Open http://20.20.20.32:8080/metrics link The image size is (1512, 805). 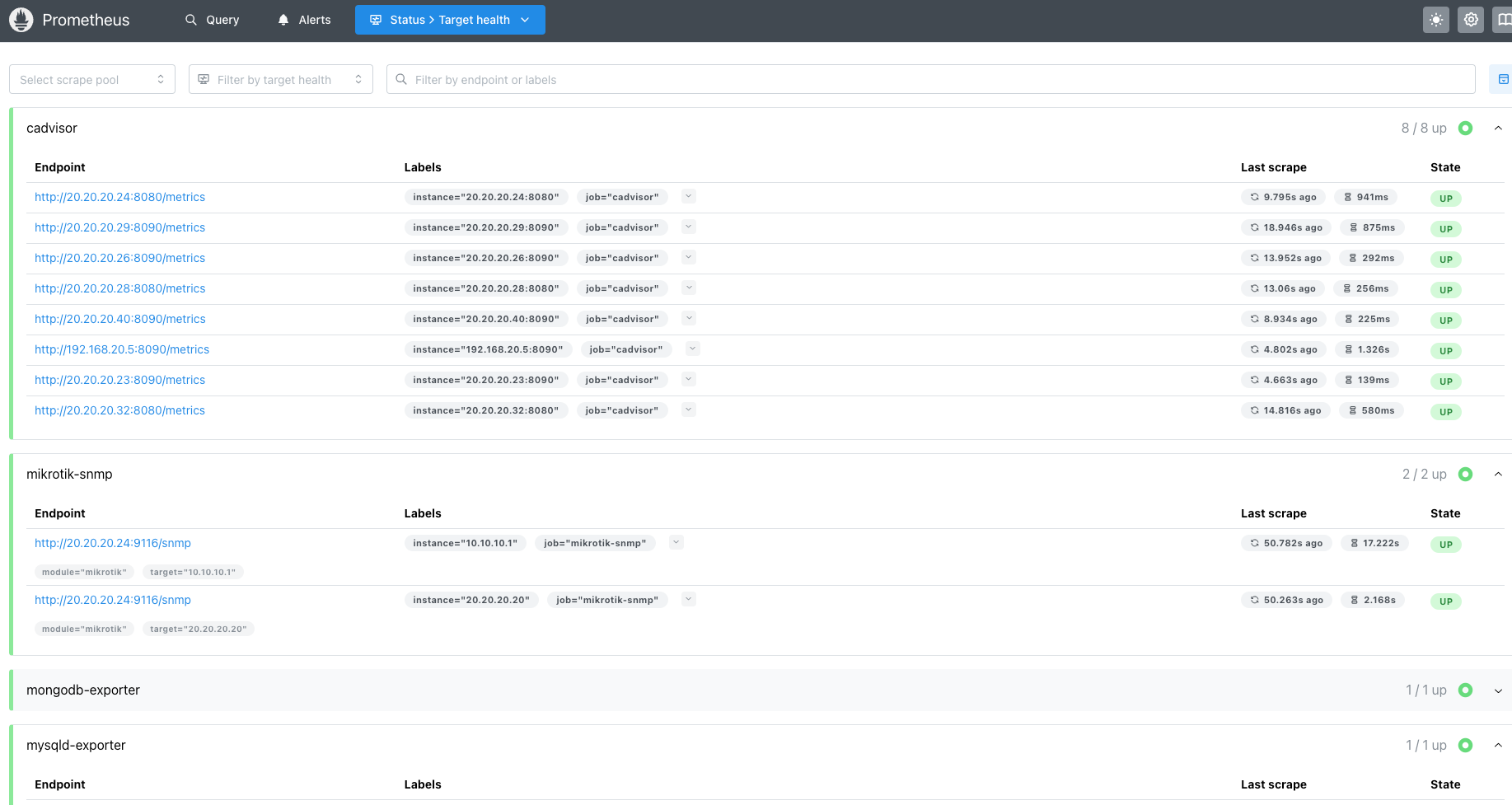119,410
